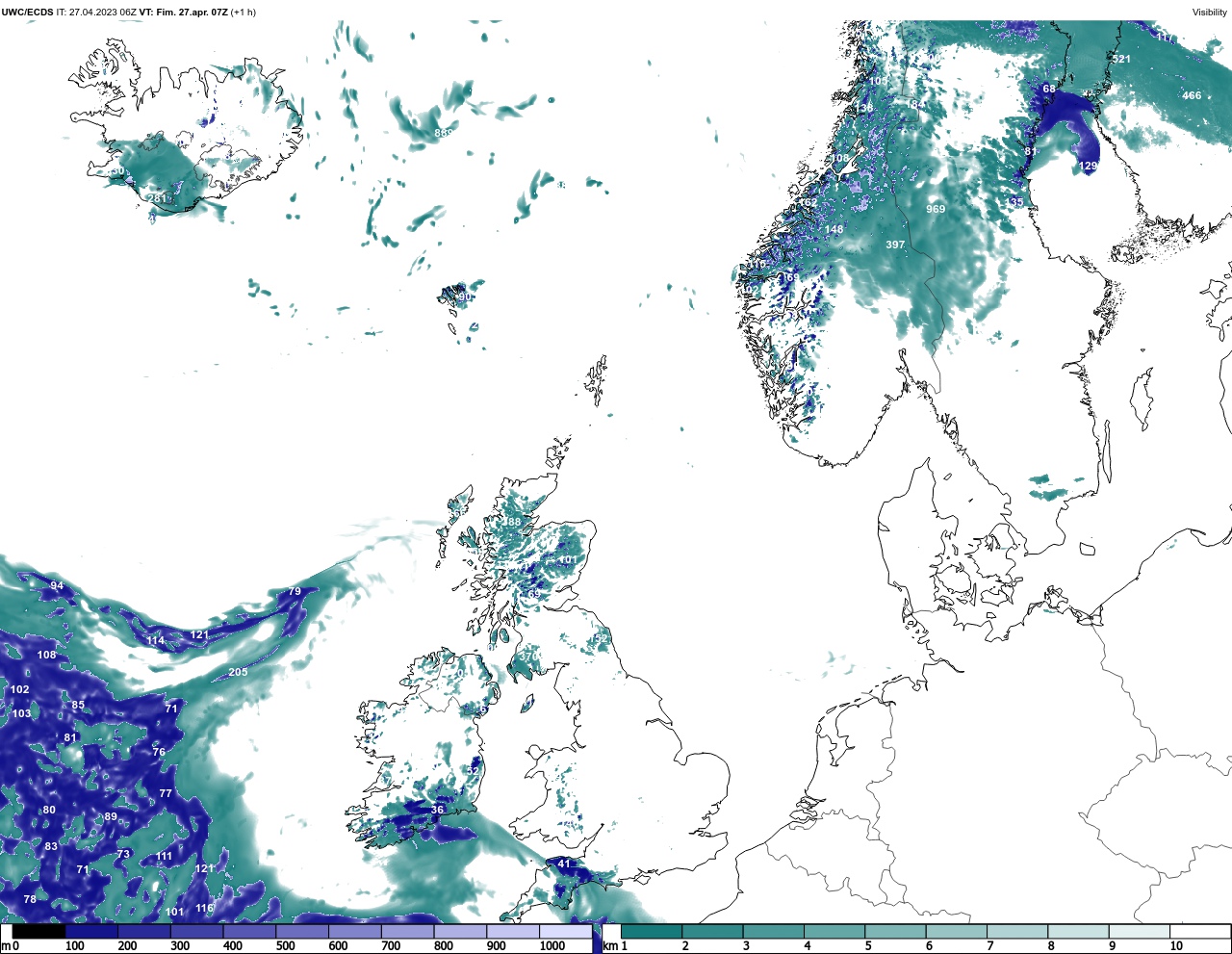Select the 100–200 m legend swatch
Screen dimensions: 1232x954
(x=91, y=932)
